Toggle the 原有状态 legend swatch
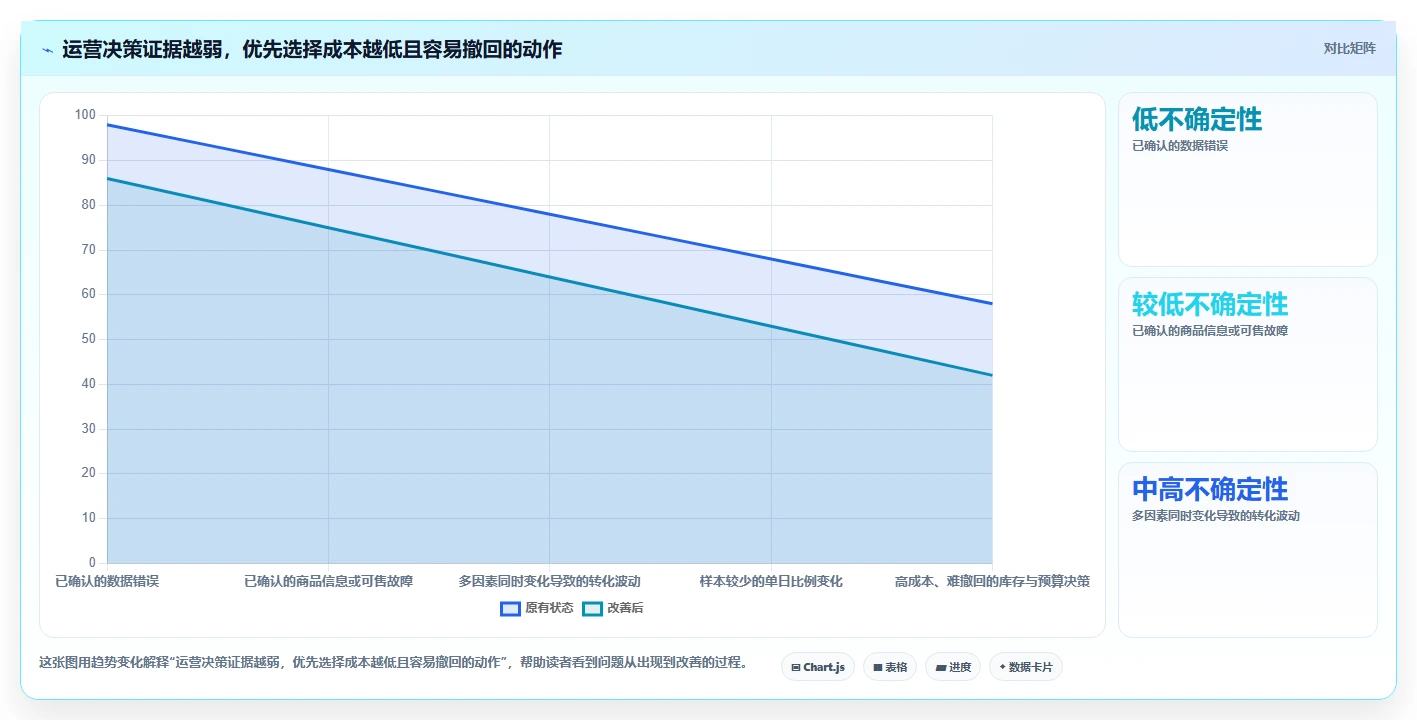Image resolution: width=1417 pixels, height=720 pixels. [510, 608]
